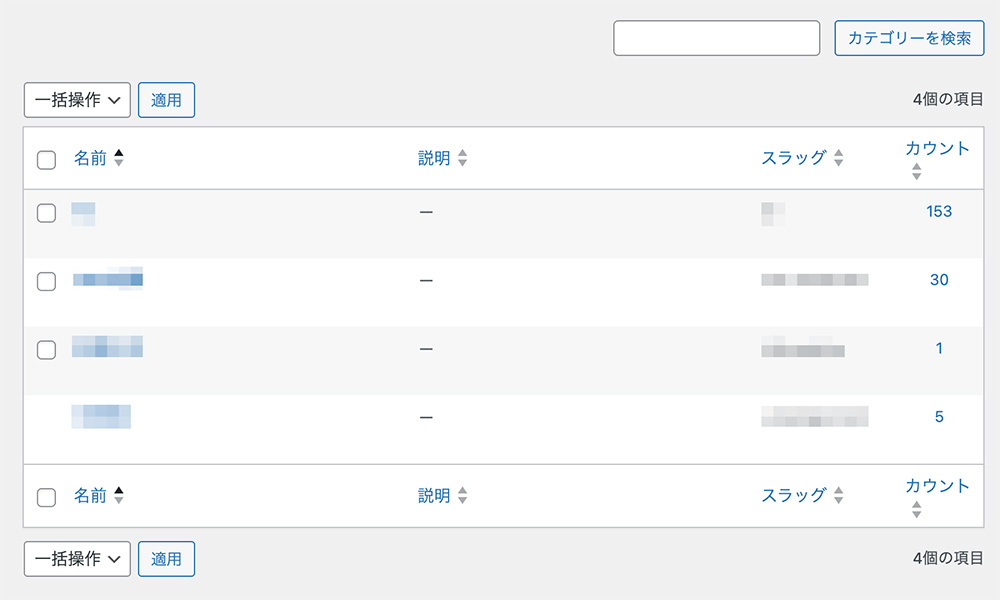Click sort arrows beside header スラッグ column
1000x600 pixels.
click(x=838, y=158)
